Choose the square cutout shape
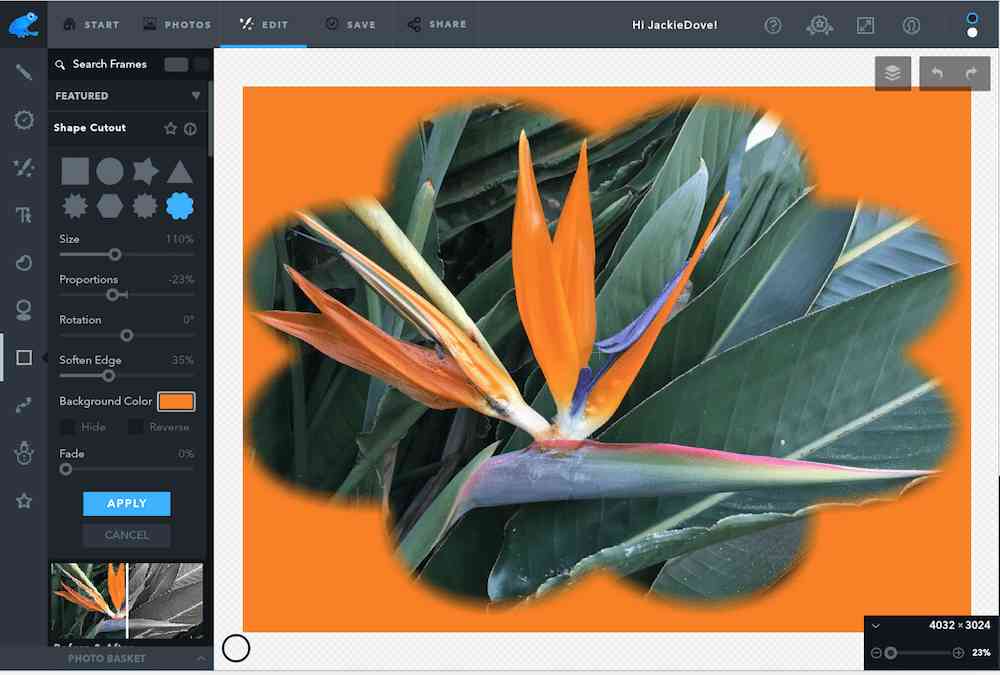This screenshot has width=1000, height=675. click(x=75, y=171)
